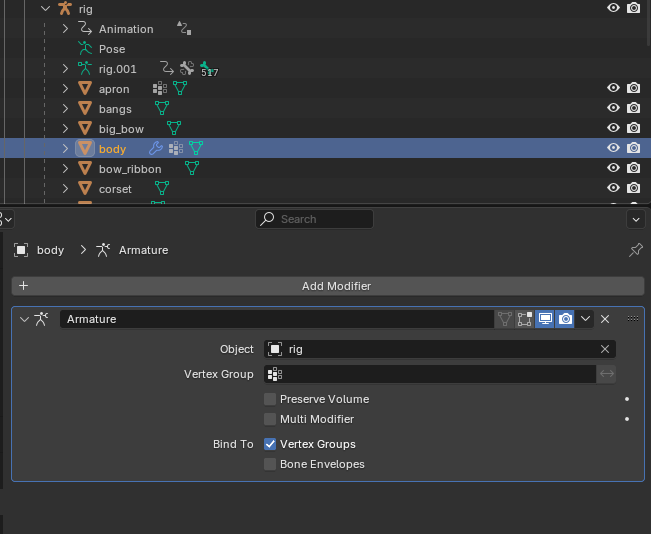Click the Pose icon in outliner
Viewport: 651px width, 534px height.
(x=85, y=49)
